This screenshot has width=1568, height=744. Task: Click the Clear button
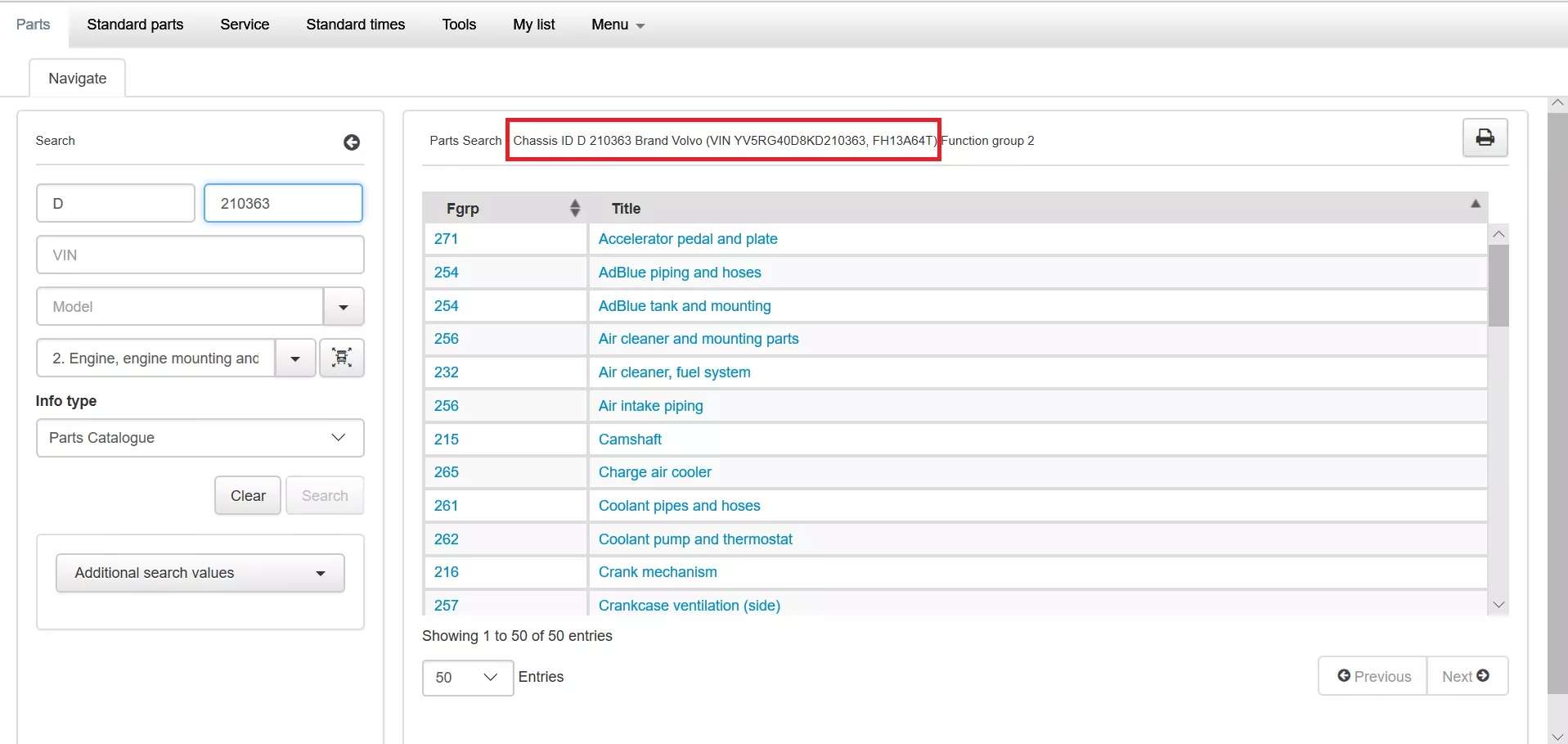pyautogui.click(x=248, y=496)
